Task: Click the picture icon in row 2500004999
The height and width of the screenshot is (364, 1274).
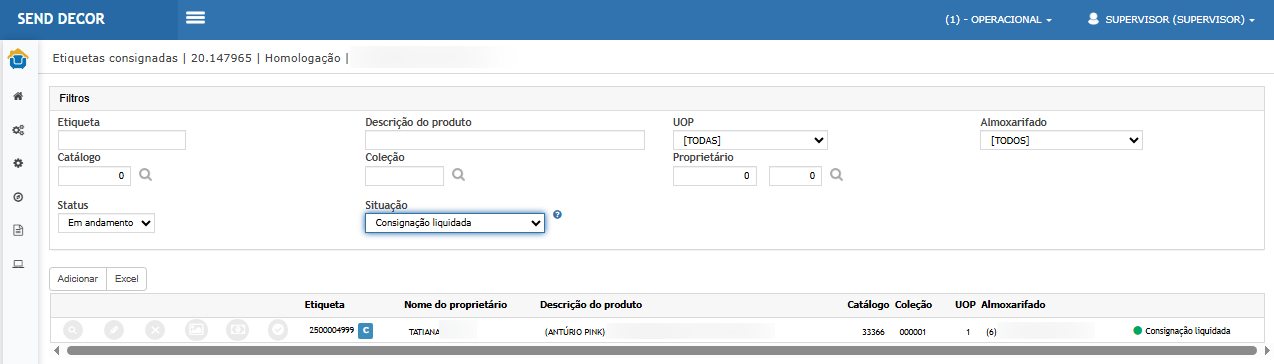Action: click(x=196, y=330)
